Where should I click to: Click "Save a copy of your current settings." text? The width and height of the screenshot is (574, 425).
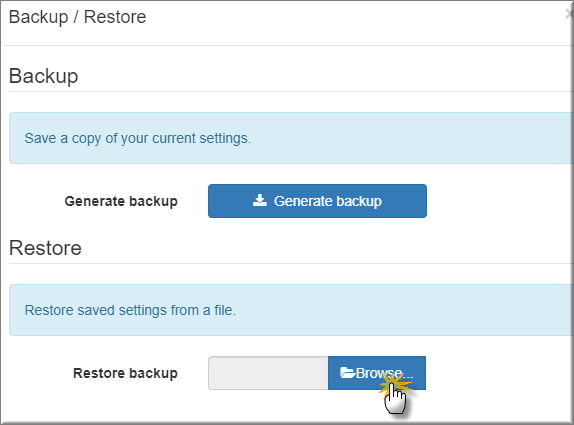coord(138,138)
